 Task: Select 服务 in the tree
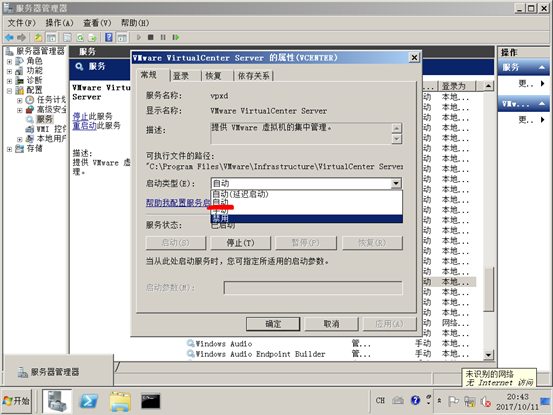pos(45,119)
